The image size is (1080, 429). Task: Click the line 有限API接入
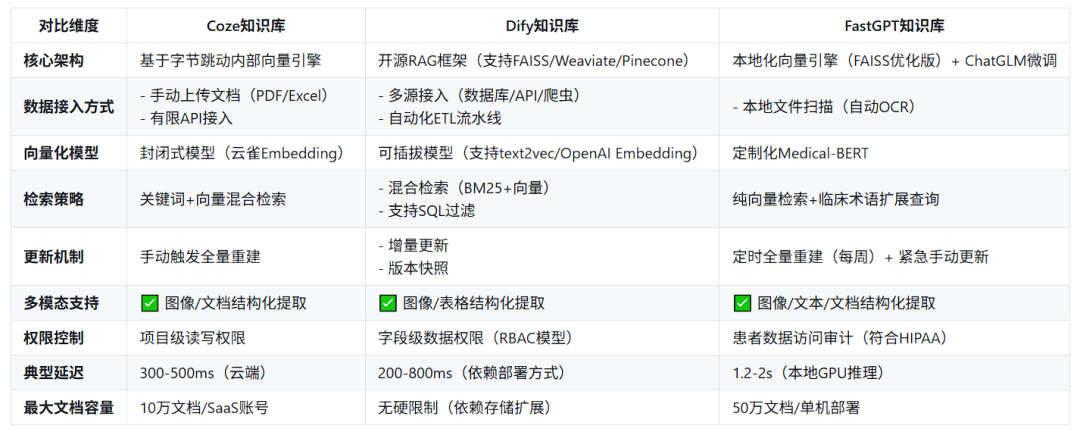tap(185, 118)
